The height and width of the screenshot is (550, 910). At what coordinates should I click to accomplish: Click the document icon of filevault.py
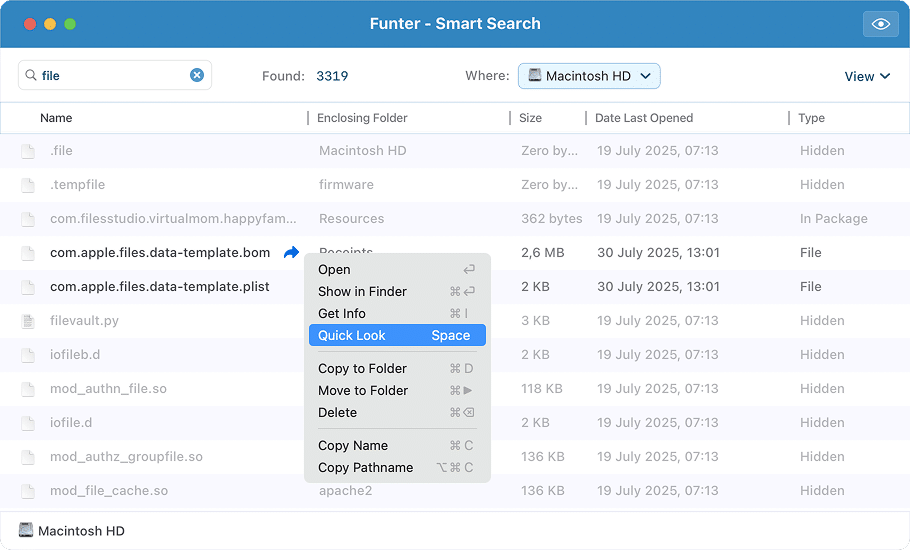27,321
